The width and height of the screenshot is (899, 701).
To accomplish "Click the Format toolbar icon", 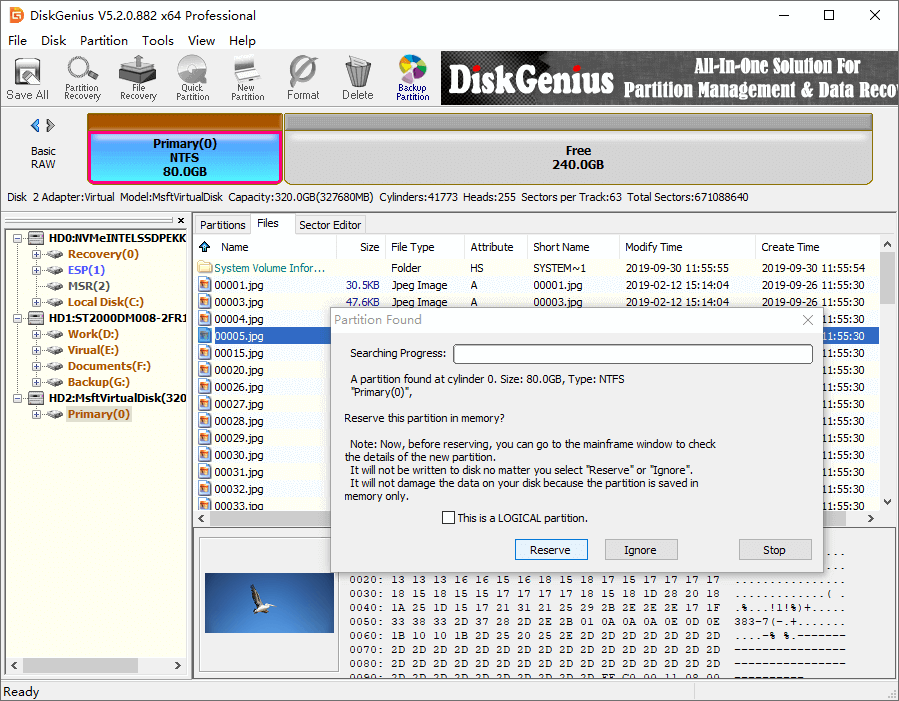I will click(x=303, y=78).
